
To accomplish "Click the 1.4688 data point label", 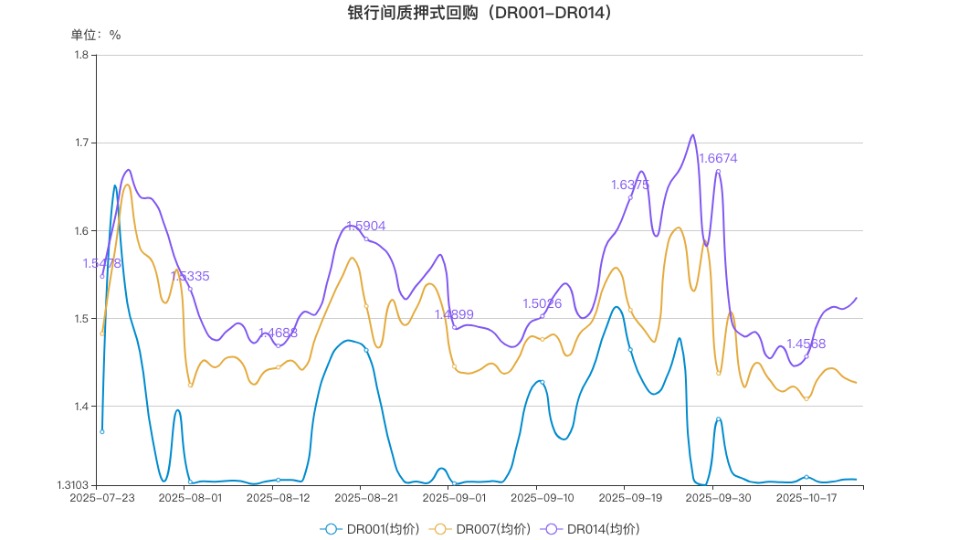I will click(x=278, y=333).
